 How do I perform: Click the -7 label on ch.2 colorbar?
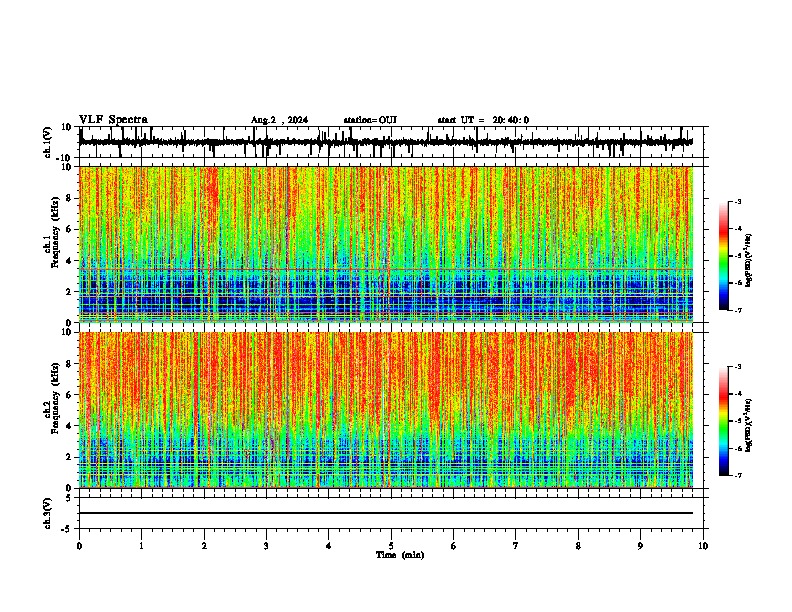coord(737,475)
